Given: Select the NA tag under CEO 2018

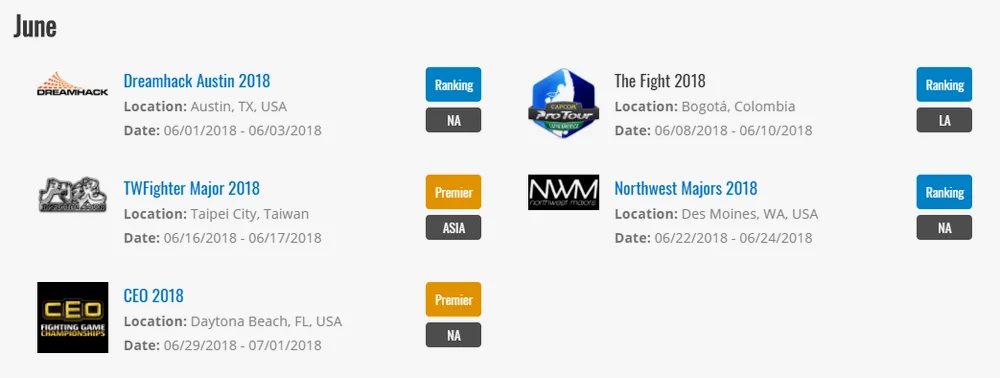Looking at the screenshot, I should click(x=453, y=335).
